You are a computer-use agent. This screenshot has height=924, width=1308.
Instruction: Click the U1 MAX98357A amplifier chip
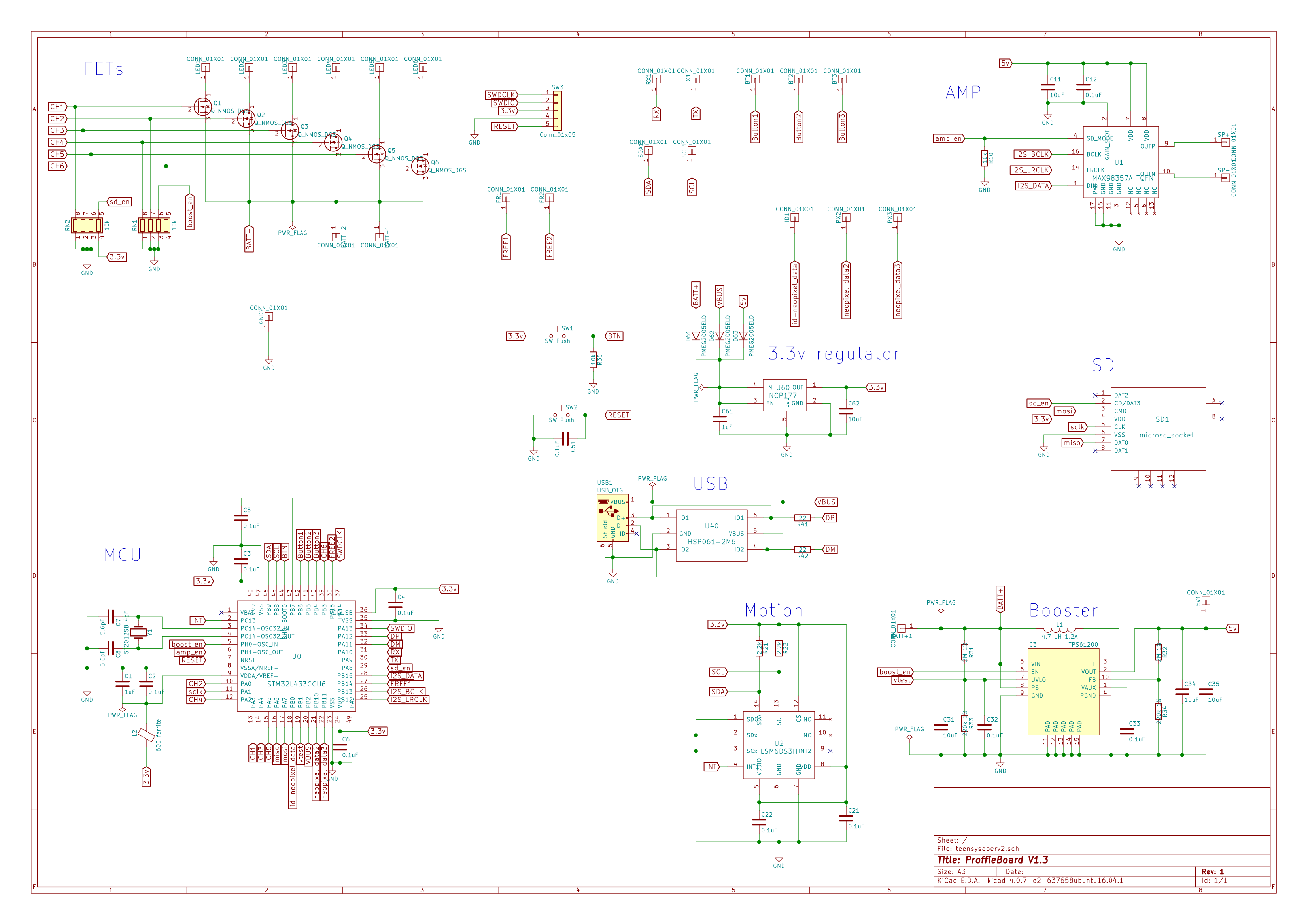(1121, 162)
